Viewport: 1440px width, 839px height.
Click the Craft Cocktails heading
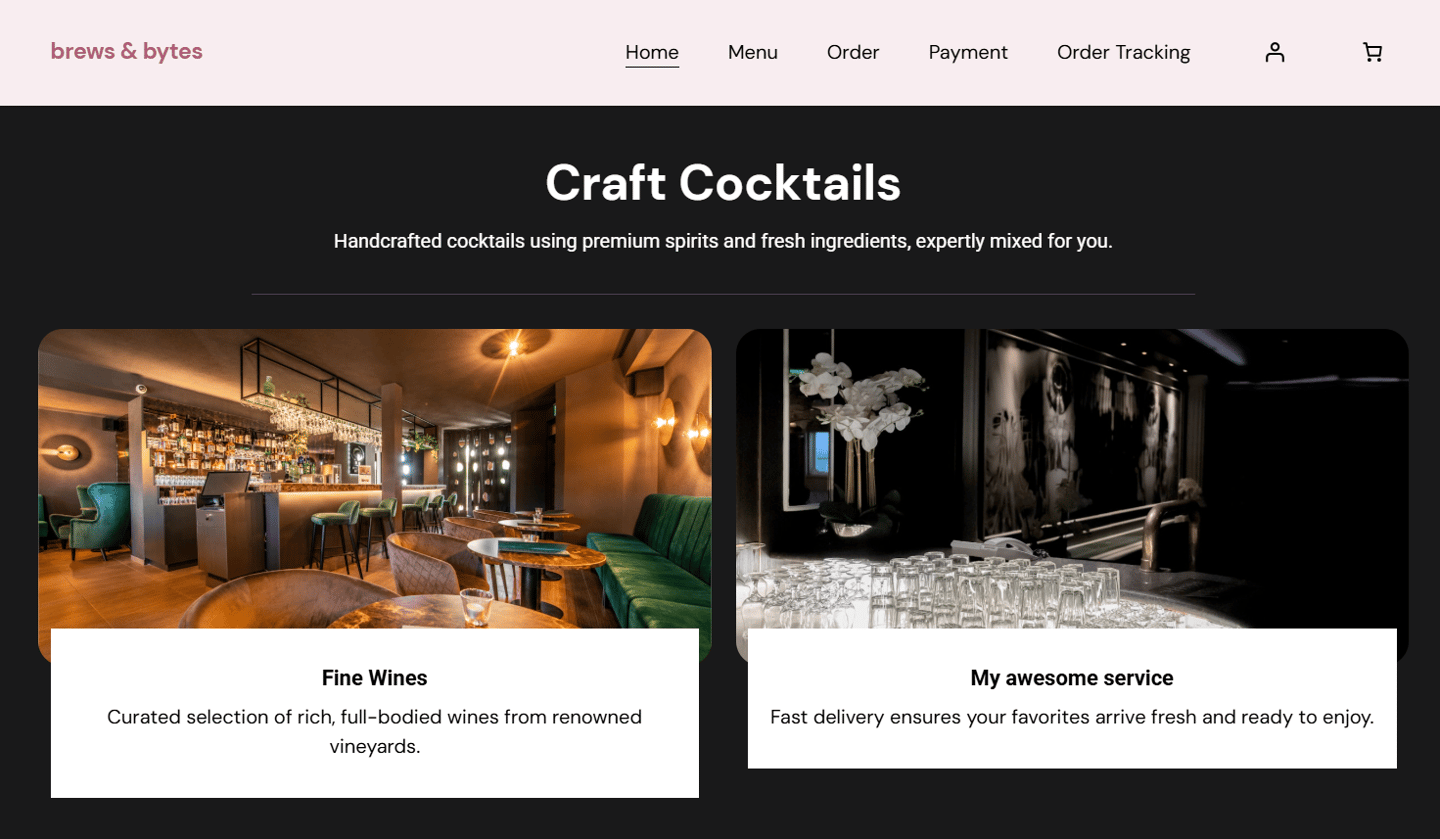(x=723, y=183)
